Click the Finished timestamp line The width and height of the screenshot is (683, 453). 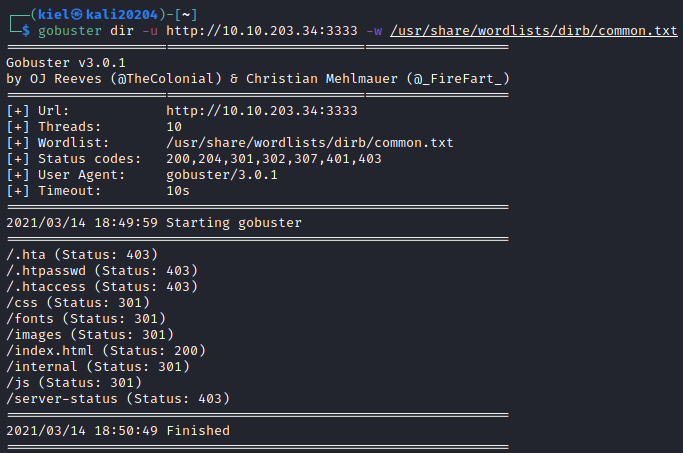click(117, 430)
